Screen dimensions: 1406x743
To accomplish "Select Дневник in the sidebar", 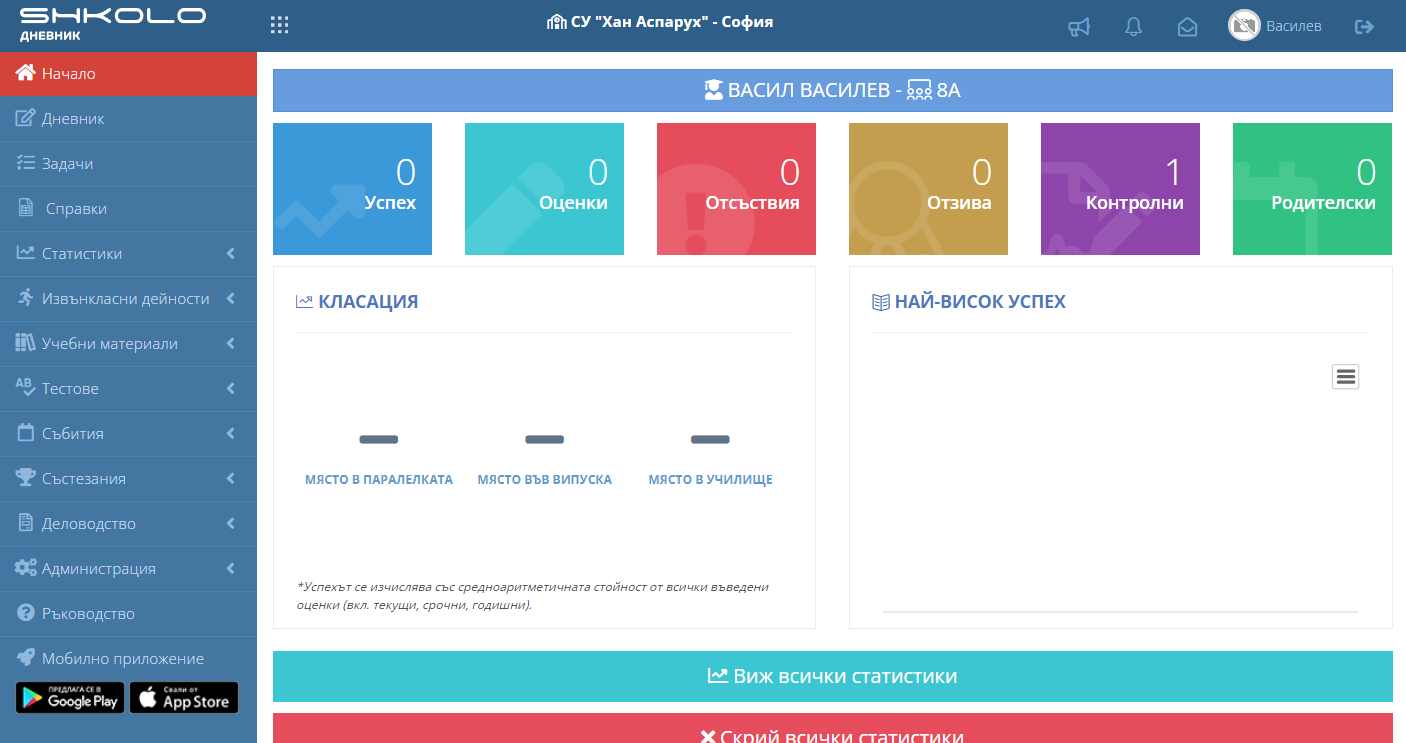I will coord(73,119).
